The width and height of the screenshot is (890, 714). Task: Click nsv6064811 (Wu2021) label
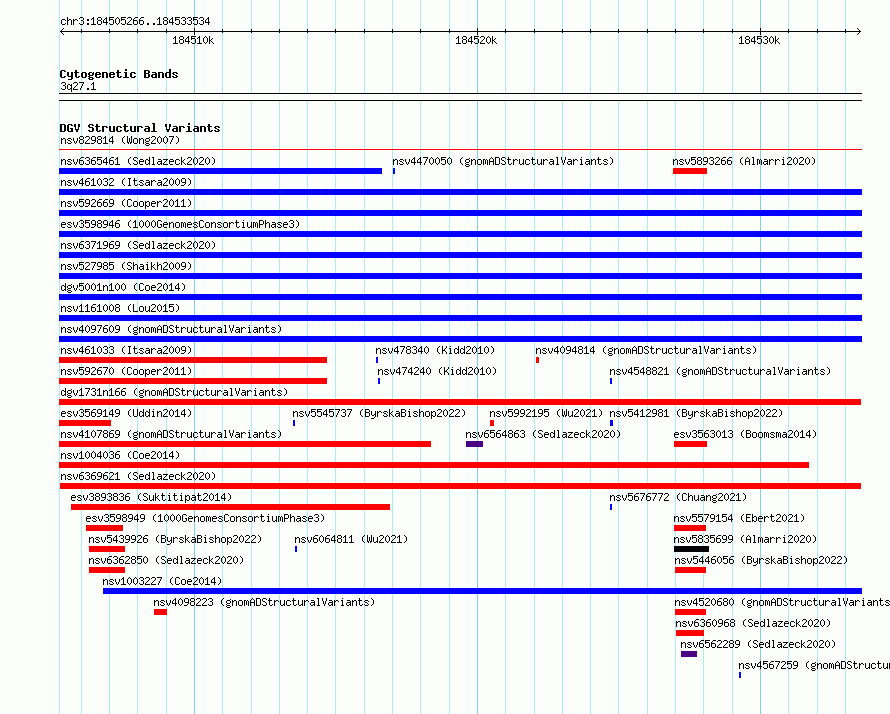(351, 539)
